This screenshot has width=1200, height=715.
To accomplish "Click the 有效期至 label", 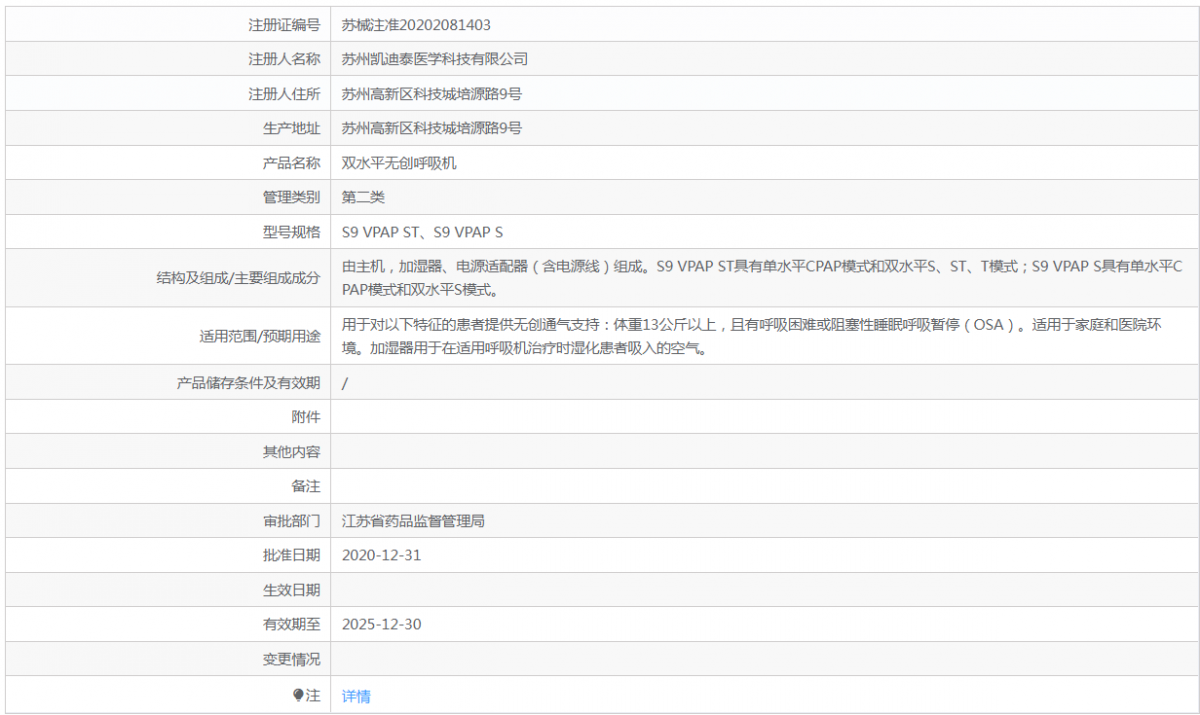I will 291,624.
